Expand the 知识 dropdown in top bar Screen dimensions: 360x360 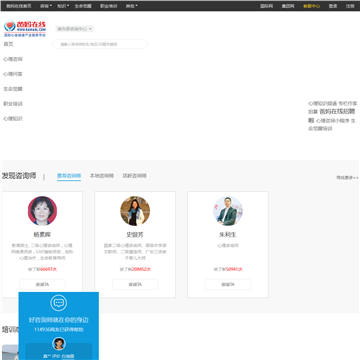click(63, 6)
